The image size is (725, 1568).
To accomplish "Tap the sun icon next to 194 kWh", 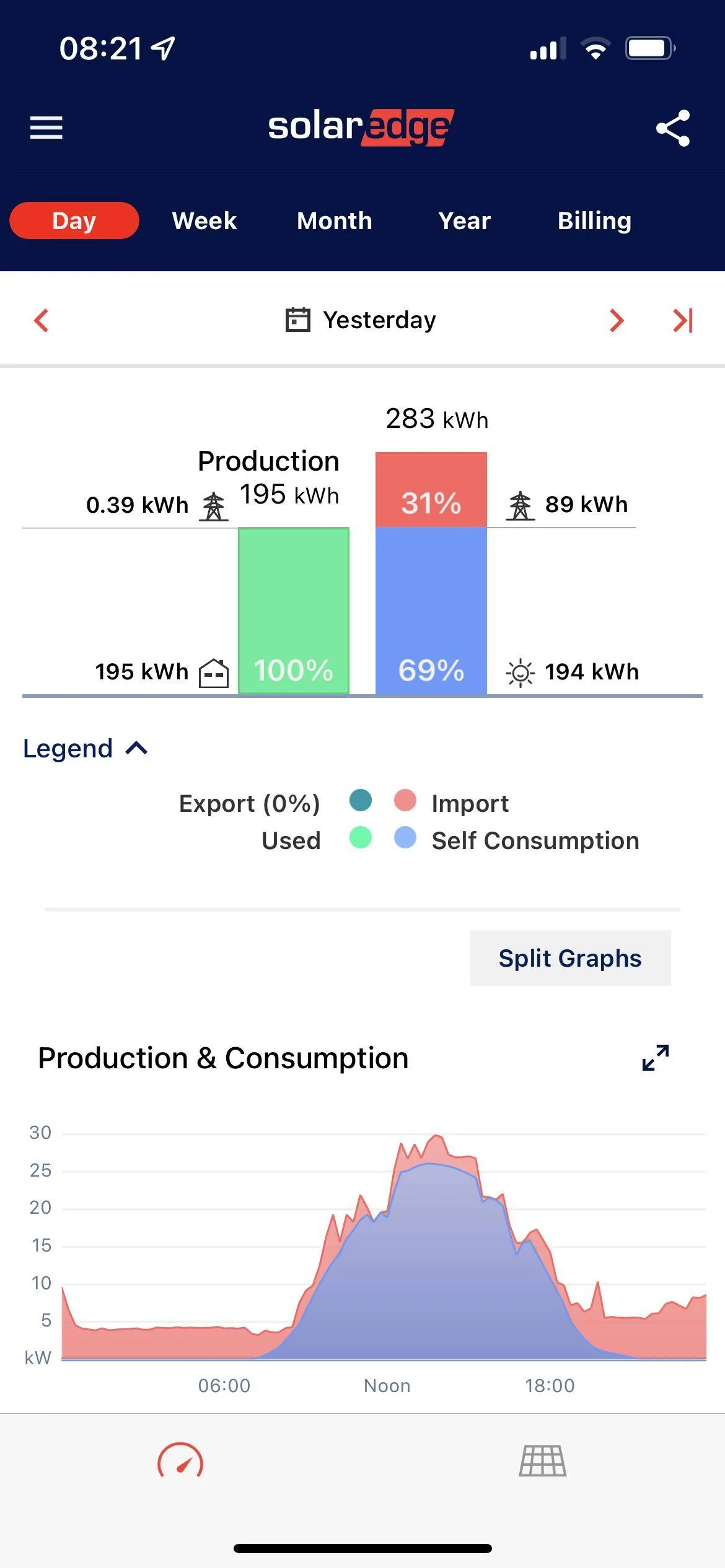I will coord(521,673).
